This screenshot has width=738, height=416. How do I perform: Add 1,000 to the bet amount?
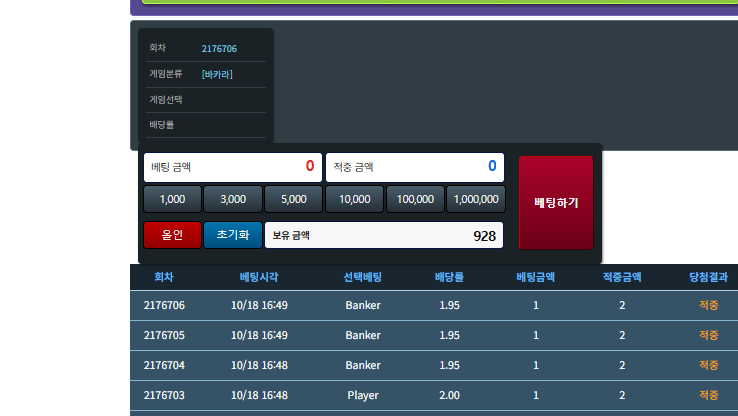tap(172, 199)
